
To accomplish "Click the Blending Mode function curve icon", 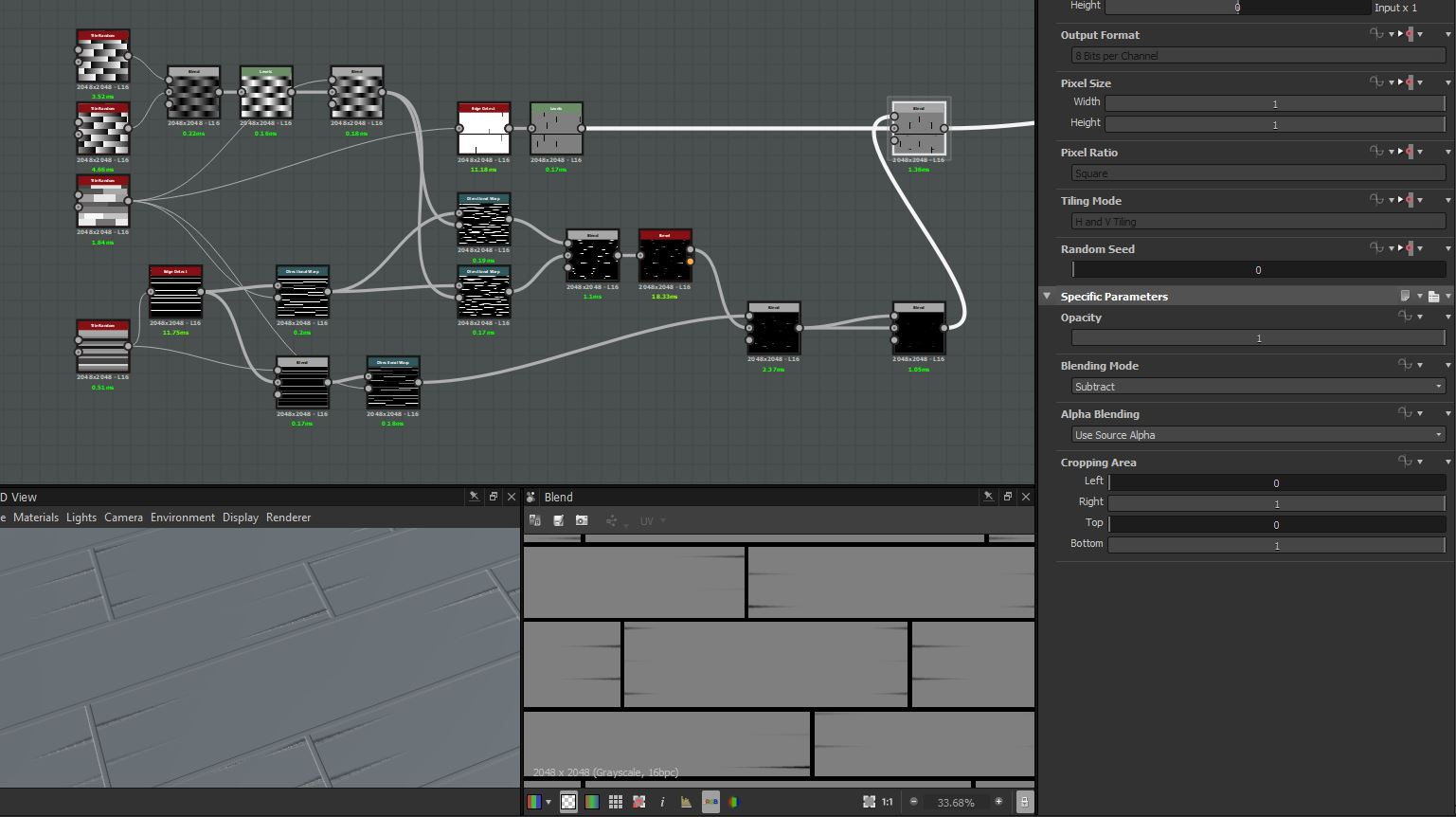I will point(1405,364).
